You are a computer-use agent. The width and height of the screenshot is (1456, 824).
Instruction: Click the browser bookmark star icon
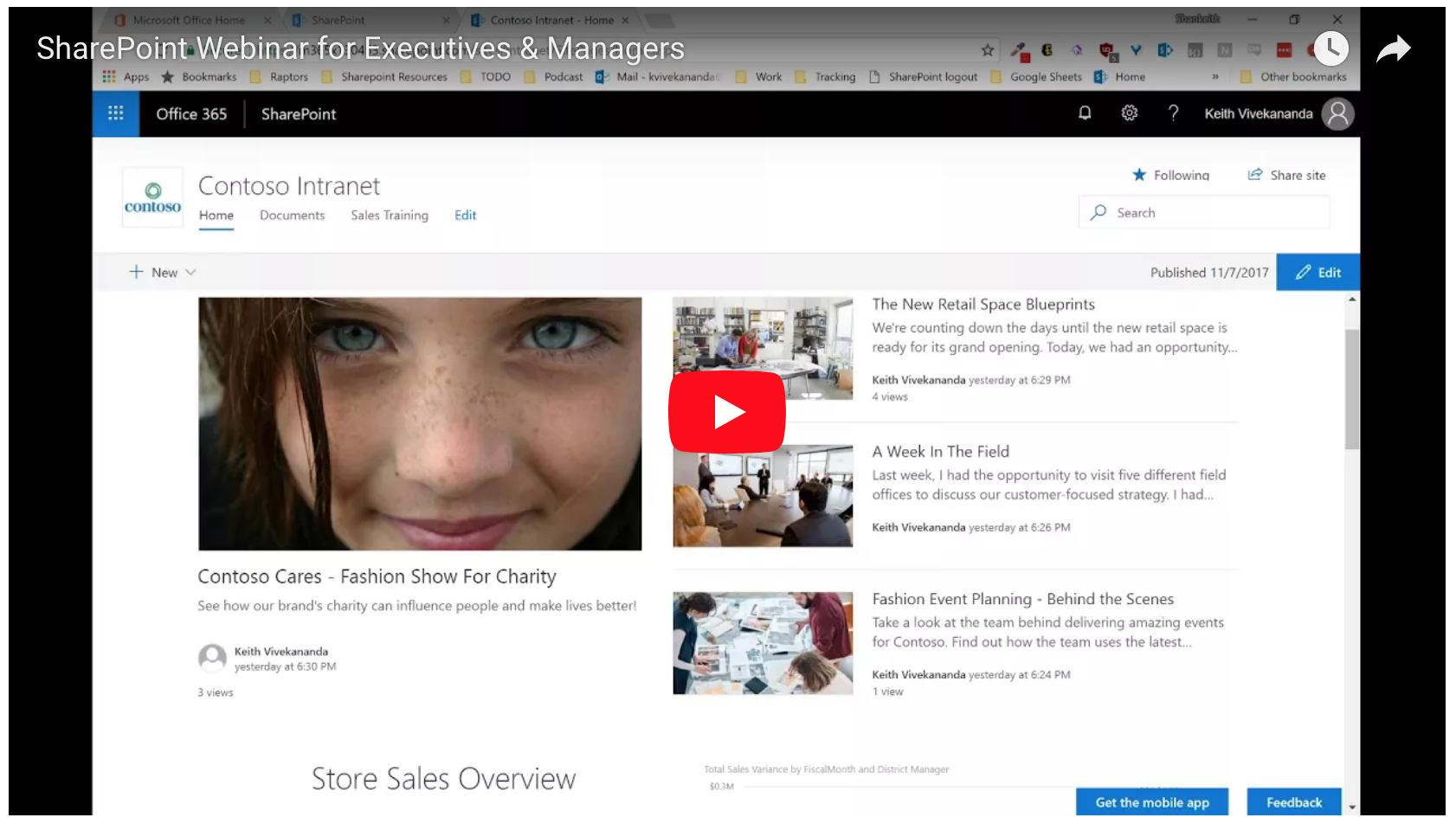tap(988, 50)
